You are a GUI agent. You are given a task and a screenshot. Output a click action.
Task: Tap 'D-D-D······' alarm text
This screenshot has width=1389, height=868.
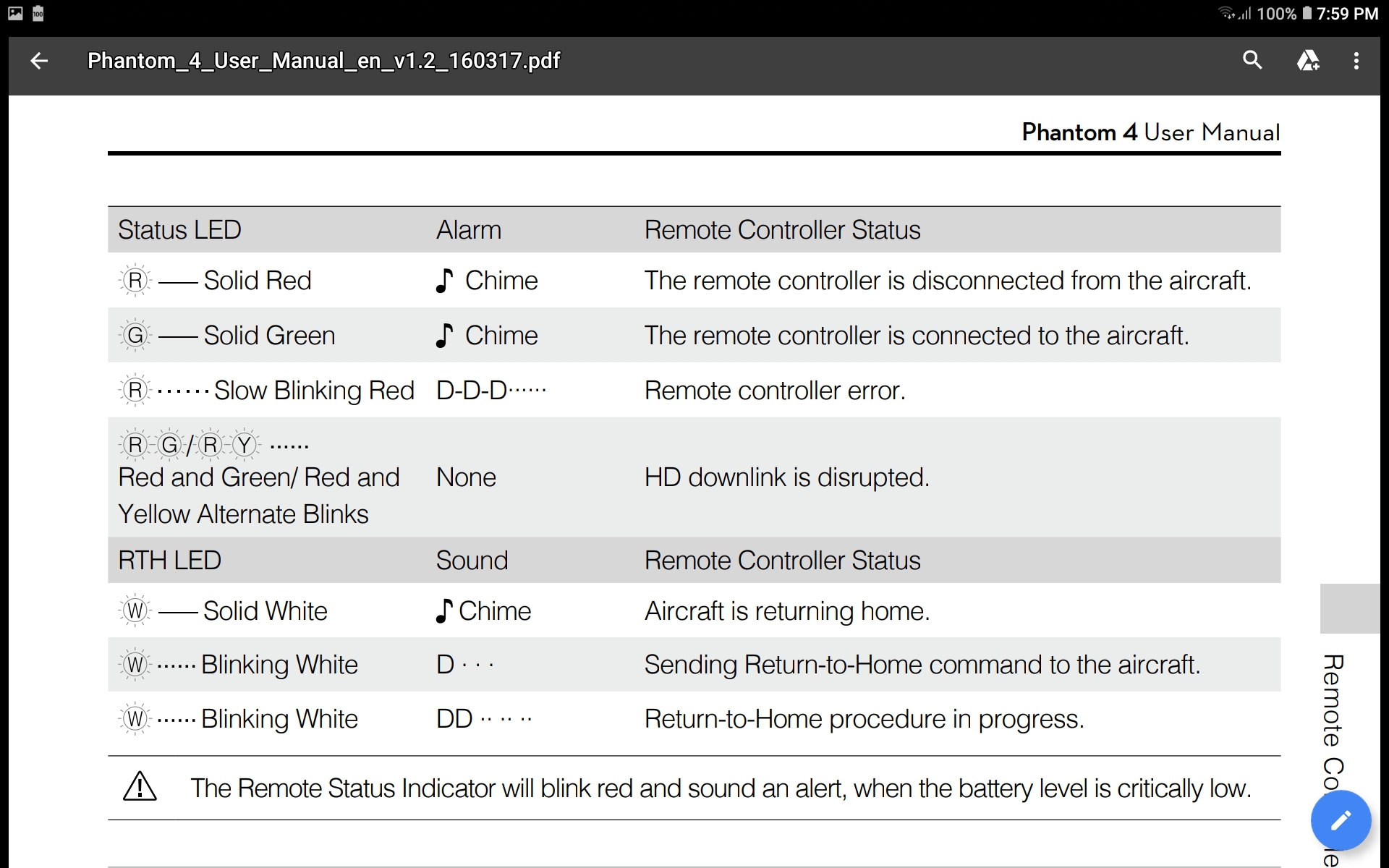tap(491, 390)
